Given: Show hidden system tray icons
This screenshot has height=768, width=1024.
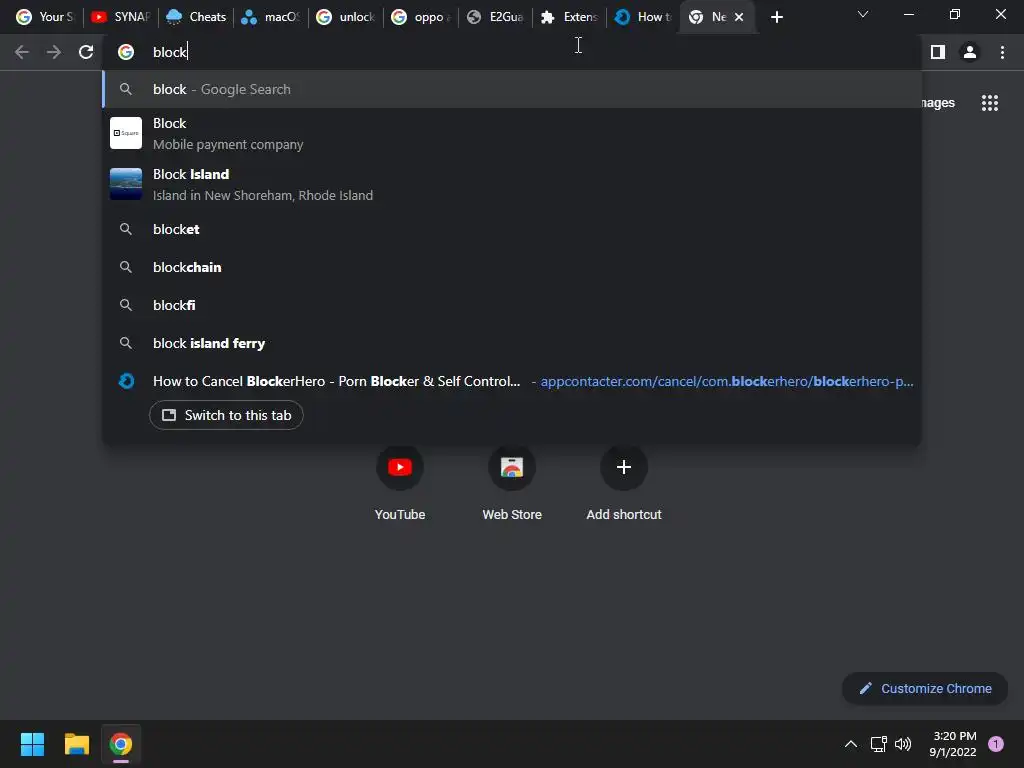Looking at the screenshot, I should (851, 744).
